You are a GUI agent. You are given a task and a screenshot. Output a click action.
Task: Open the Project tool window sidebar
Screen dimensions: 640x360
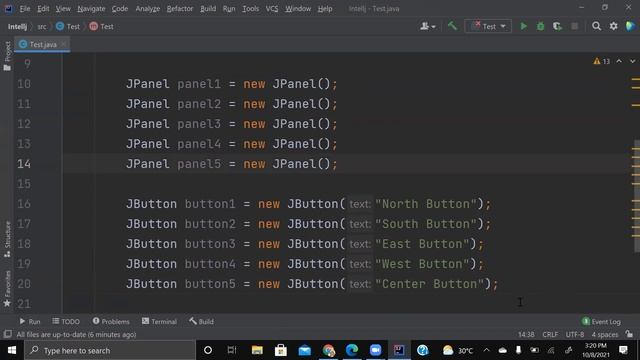7,56
